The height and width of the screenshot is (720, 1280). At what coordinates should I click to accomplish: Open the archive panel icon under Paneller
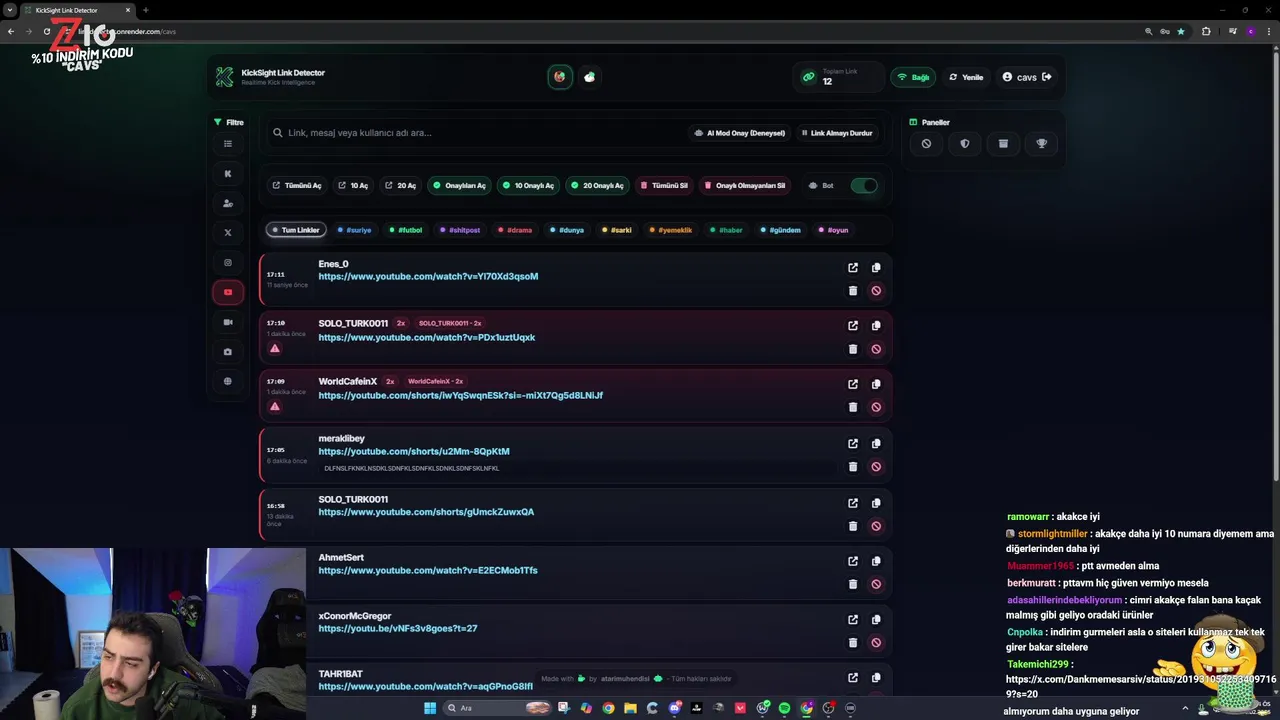[1003, 144]
